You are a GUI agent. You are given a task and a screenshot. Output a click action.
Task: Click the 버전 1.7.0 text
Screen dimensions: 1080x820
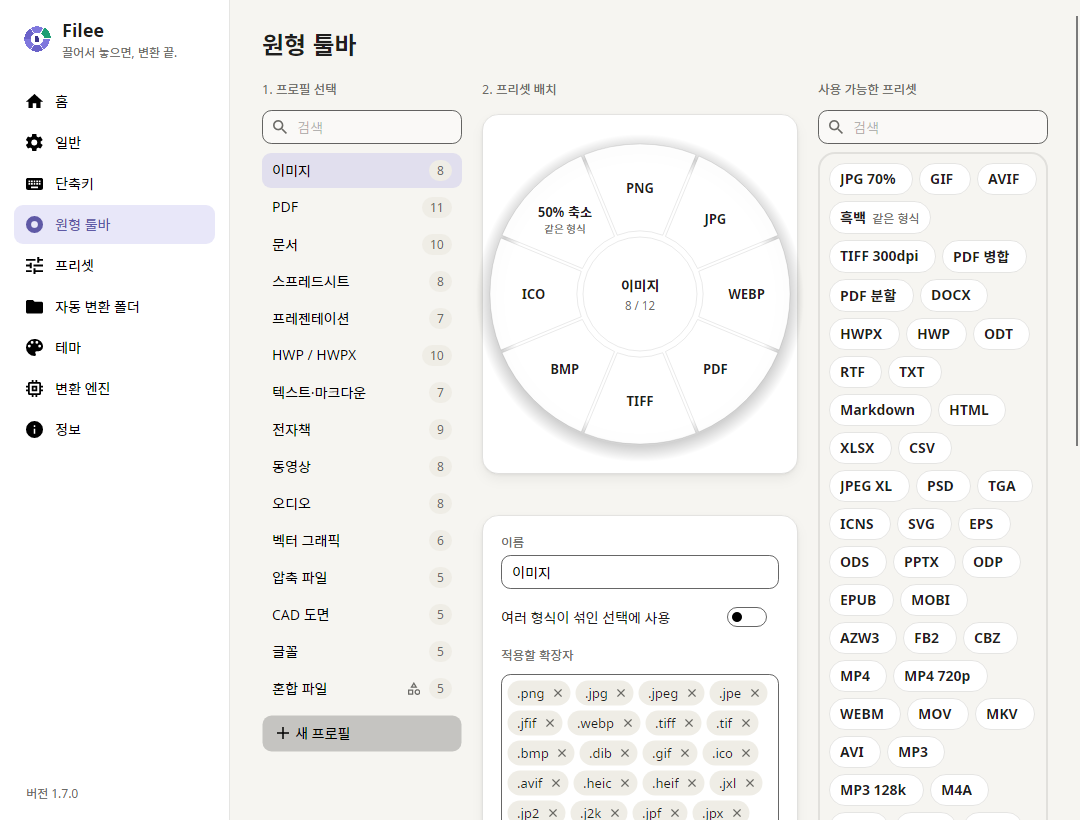pos(52,793)
